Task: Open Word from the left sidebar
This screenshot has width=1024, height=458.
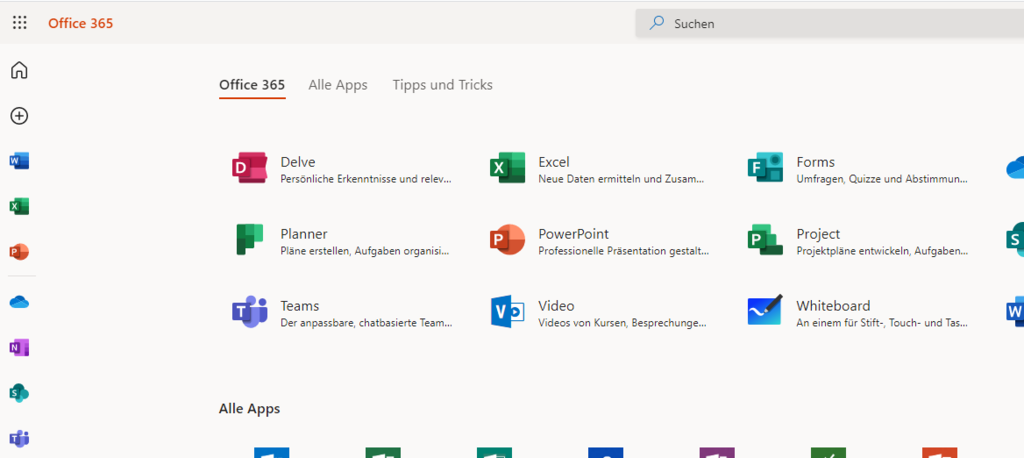Action: (20, 161)
